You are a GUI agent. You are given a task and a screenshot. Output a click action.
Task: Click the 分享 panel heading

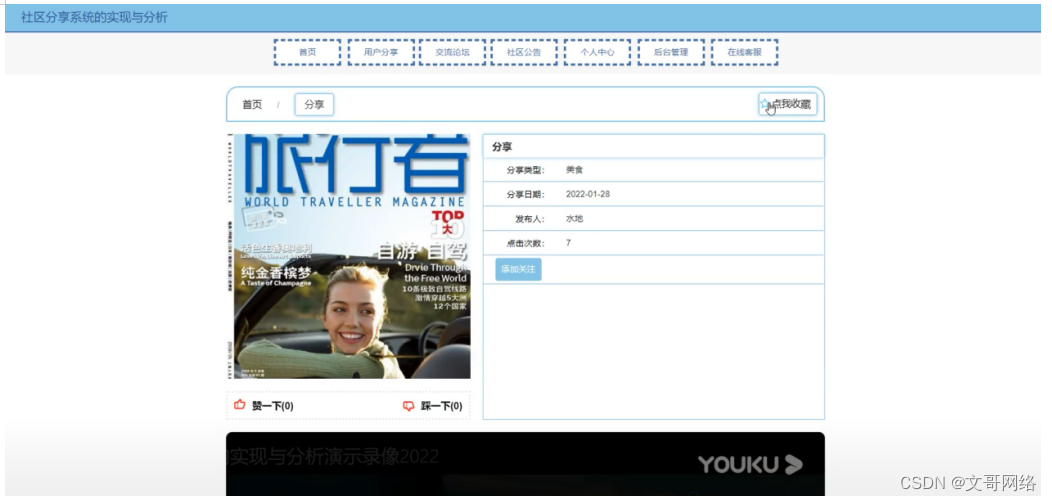pyautogui.click(x=502, y=147)
